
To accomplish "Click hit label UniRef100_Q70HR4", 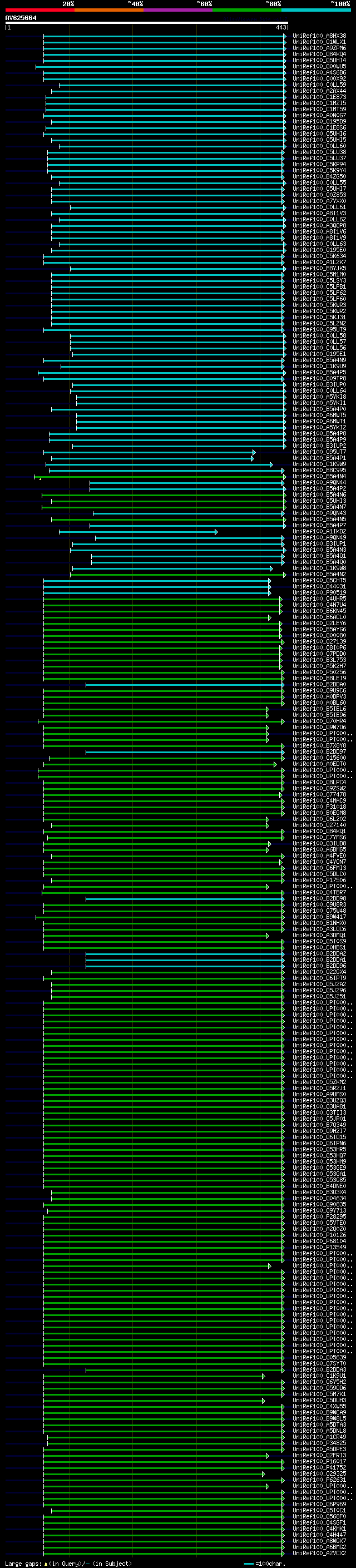I will coord(319,721).
